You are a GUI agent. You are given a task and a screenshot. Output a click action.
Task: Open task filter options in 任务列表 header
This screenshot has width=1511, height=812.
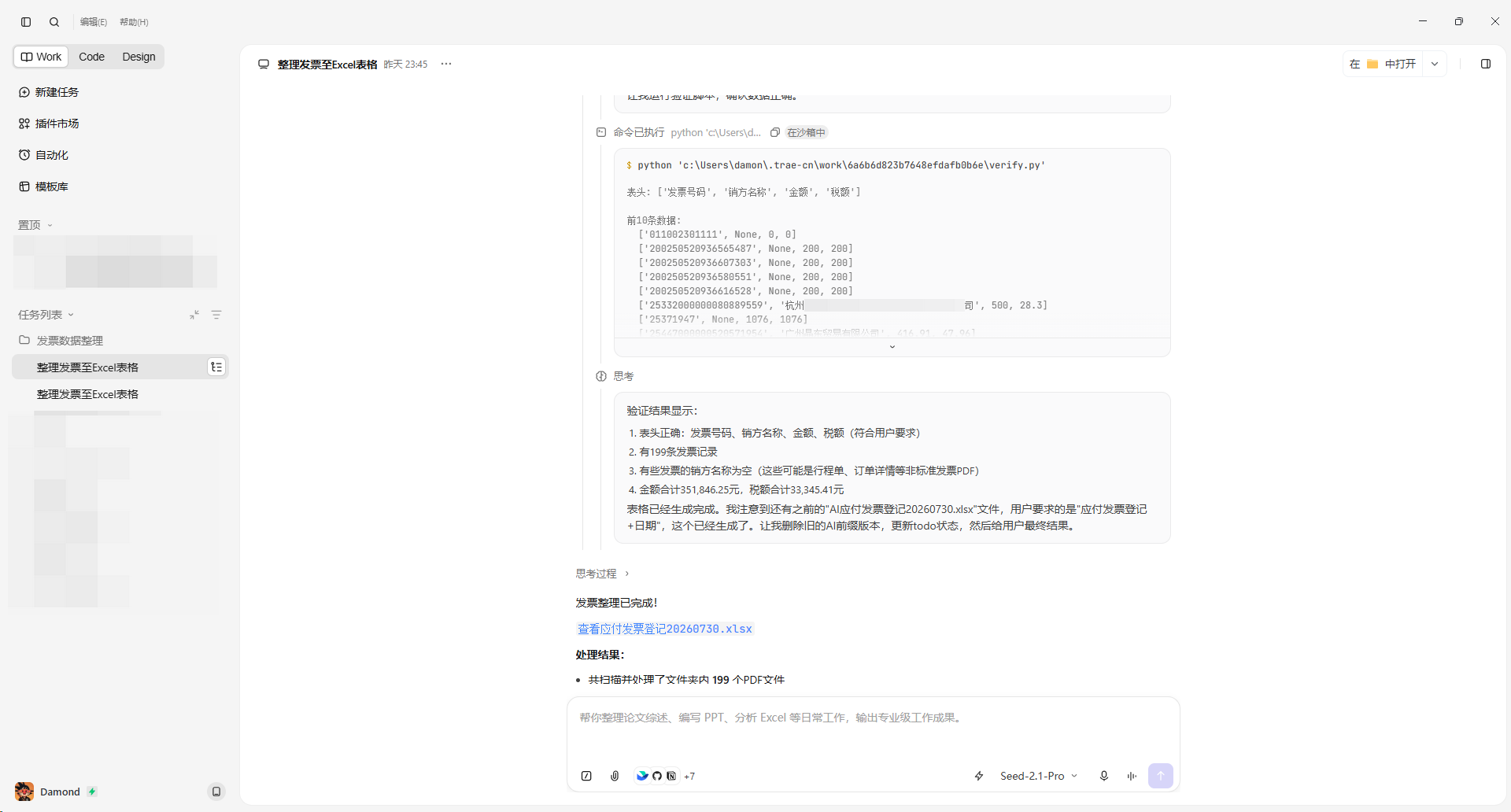click(216, 315)
